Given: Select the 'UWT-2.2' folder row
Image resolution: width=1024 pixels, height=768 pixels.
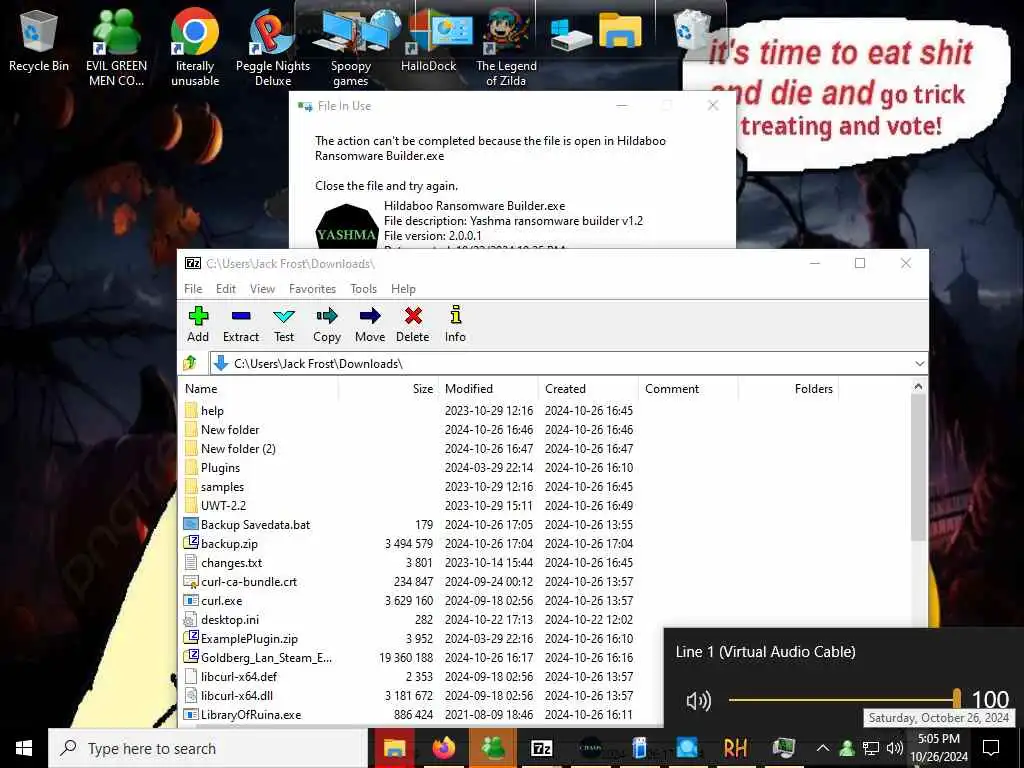Looking at the screenshot, I should tap(409, 505).
